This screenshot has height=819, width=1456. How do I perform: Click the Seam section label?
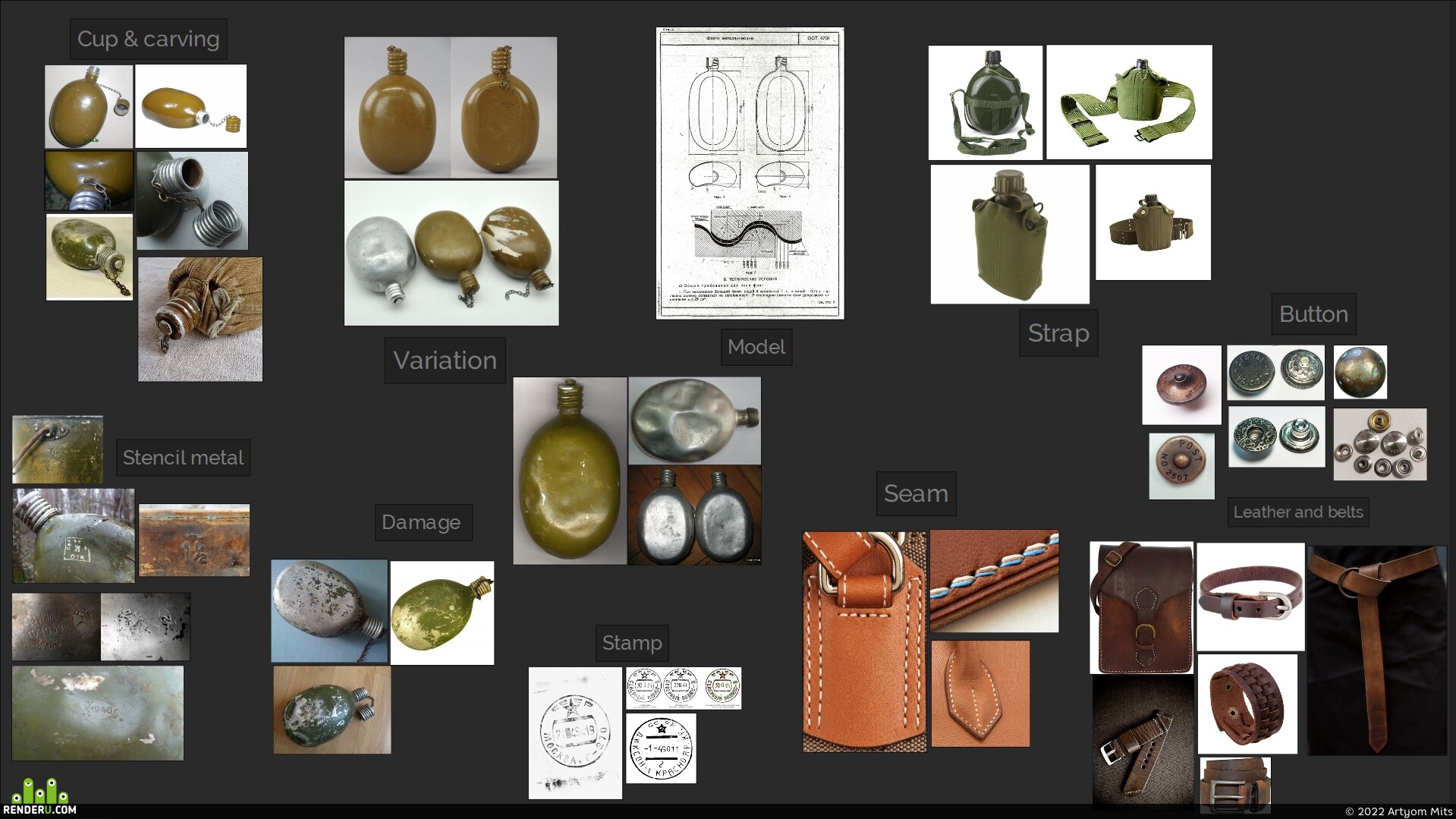[x=916, y=493]
